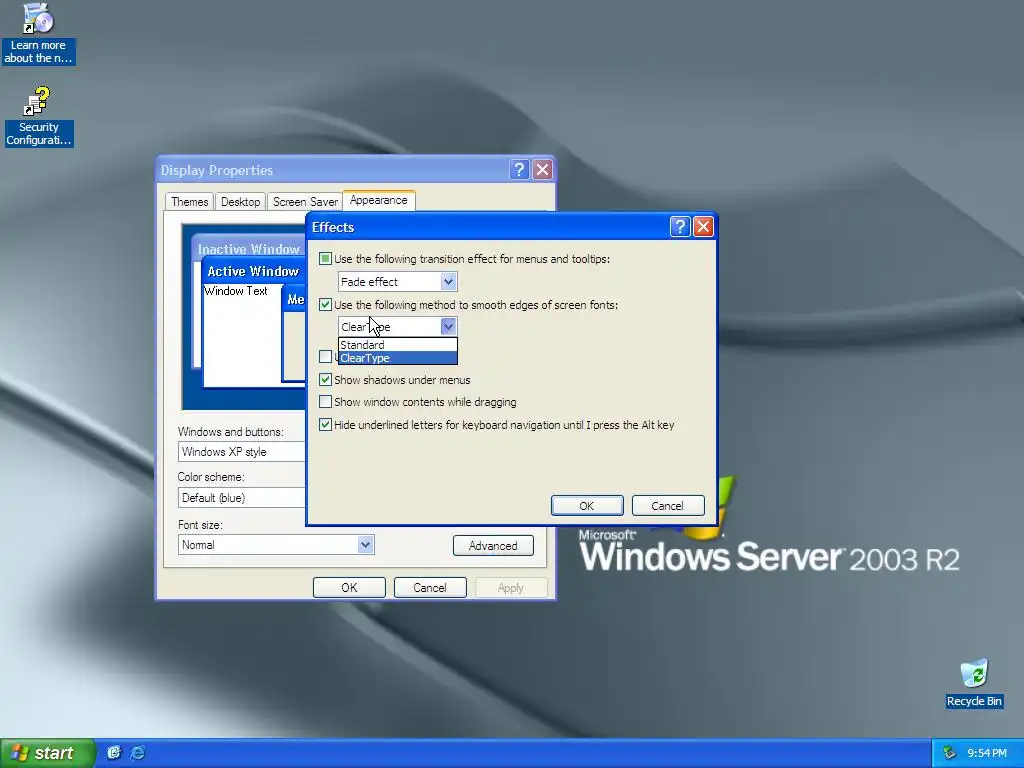Toggle the checkbox partly hidden behind the dropdown list
This screenshot has width=1024, height=768.
tap(325, 357)
